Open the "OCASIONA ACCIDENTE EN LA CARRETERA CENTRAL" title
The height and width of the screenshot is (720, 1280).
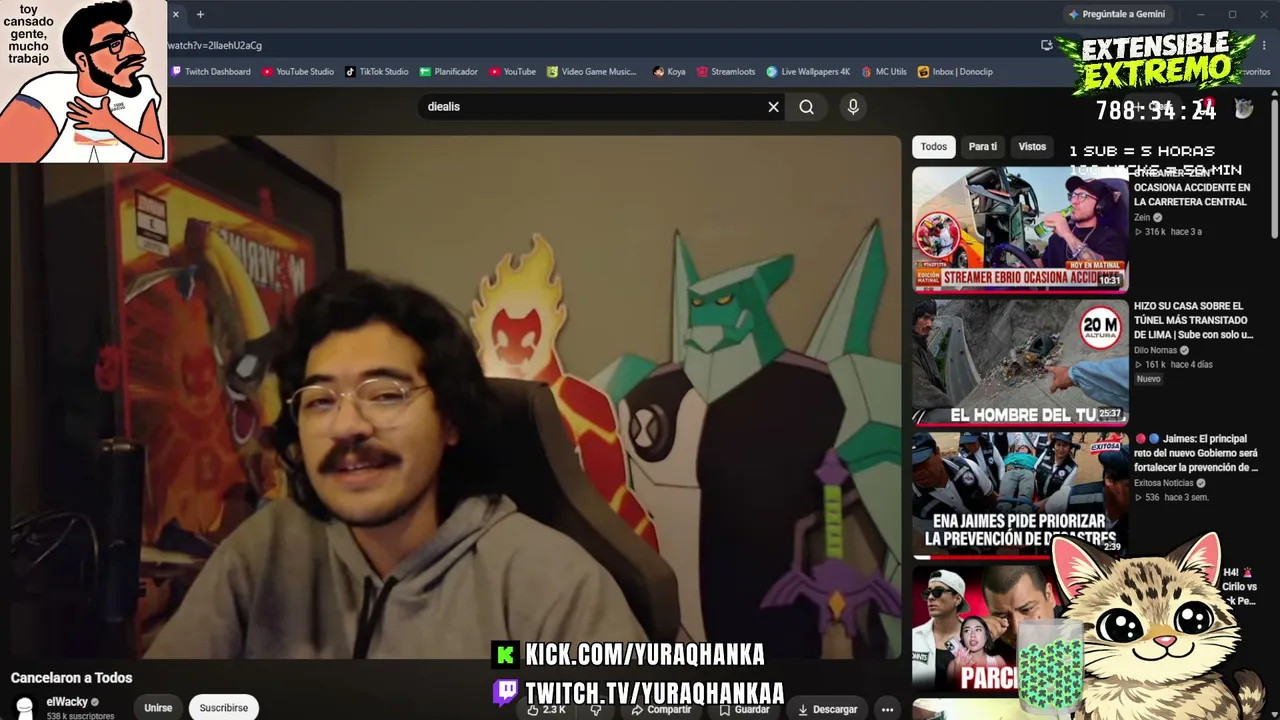pos(1192,188)
